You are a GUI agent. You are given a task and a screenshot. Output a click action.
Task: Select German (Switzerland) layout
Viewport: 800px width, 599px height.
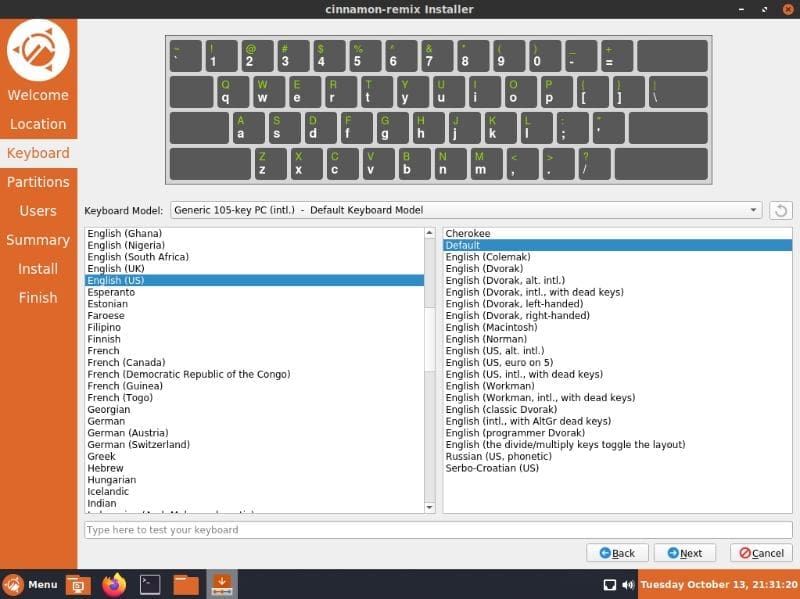click(254, 445)
